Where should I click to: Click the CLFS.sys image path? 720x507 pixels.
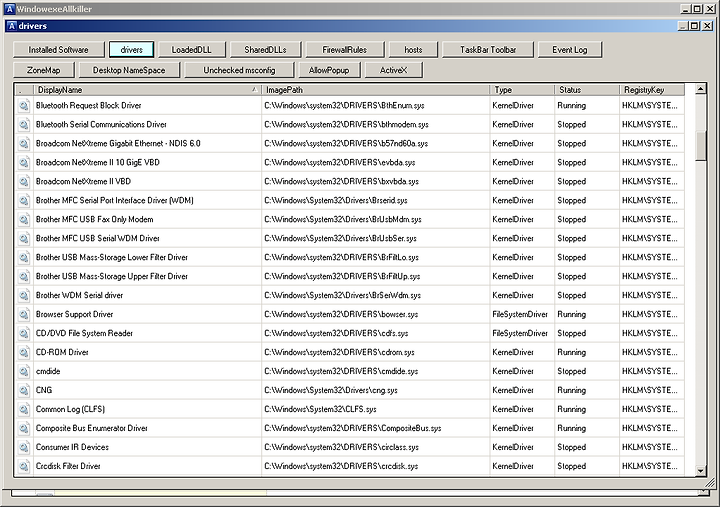tap(320, 409)
